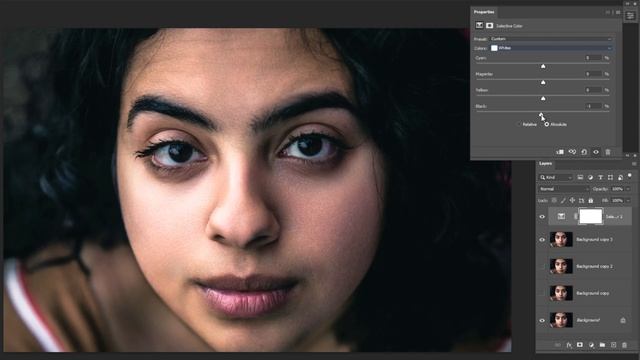Lock transparent pixels icon
Image resolution: width=640 pixels, height=360 pixels.
point(554,200)
